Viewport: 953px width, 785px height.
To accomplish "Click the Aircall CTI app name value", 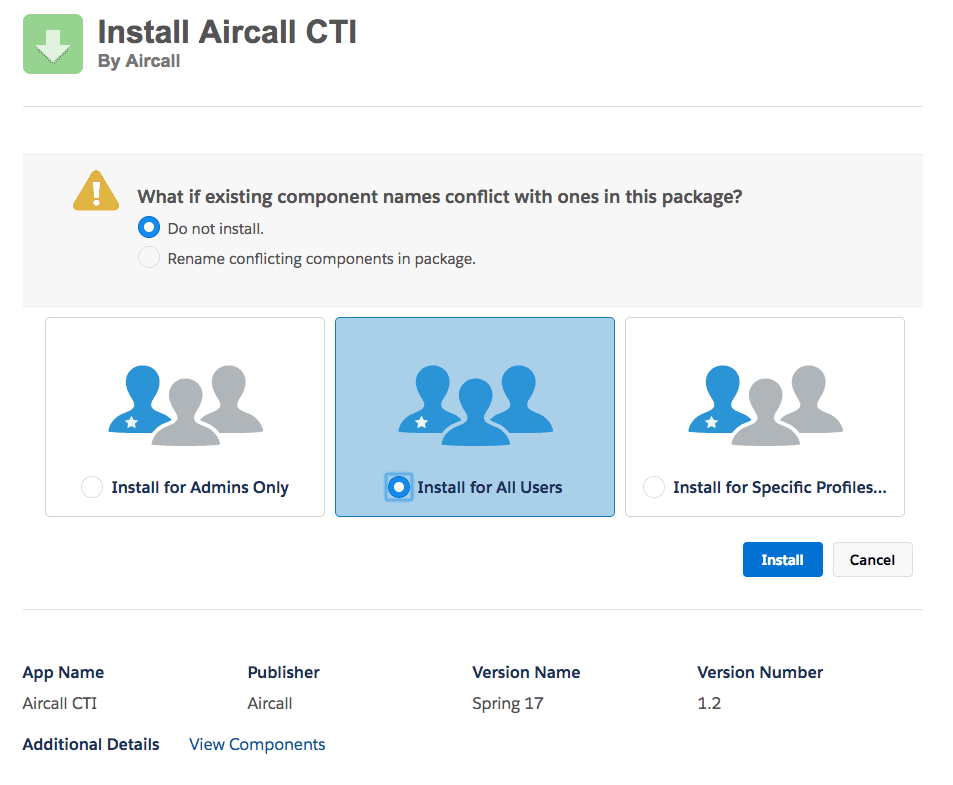I will [60, 703].
